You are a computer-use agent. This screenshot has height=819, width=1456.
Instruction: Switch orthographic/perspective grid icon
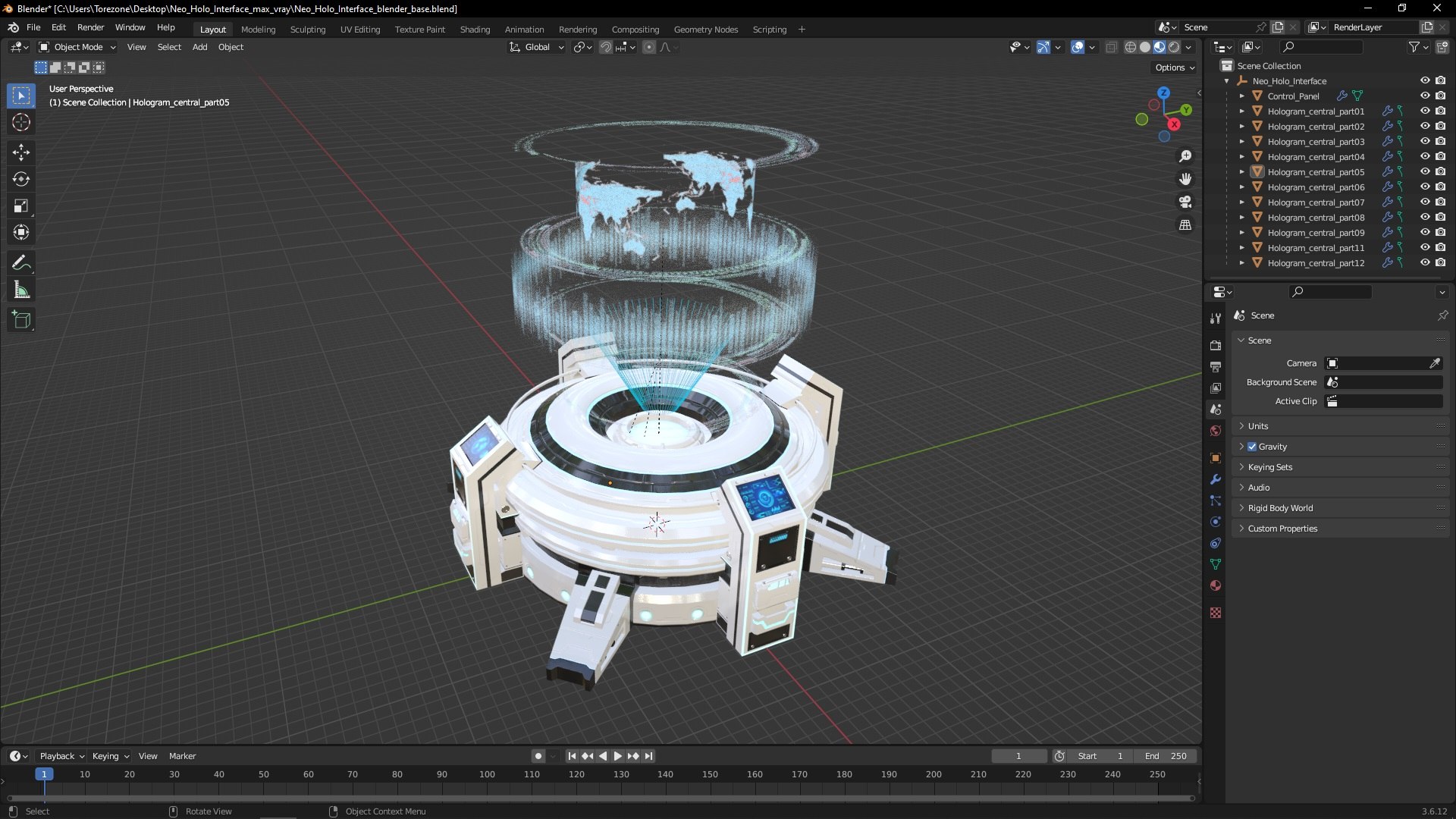[1185, 225]
